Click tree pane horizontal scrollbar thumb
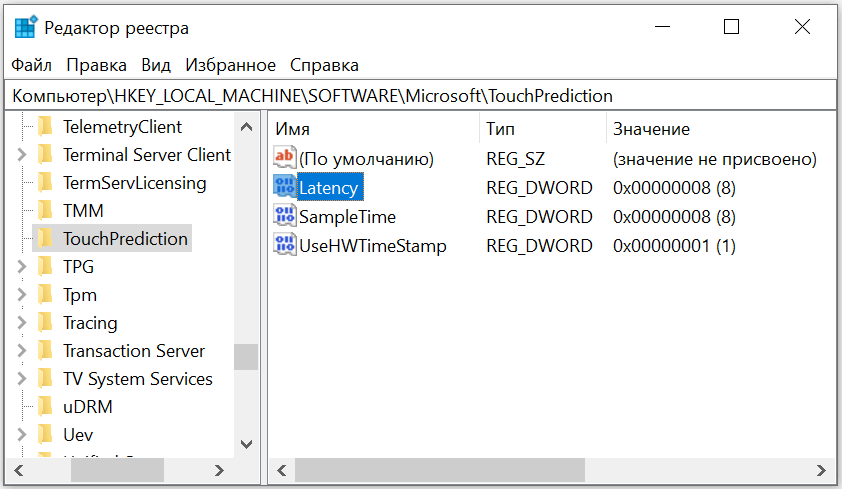842x489 pixels. [118, 471]
